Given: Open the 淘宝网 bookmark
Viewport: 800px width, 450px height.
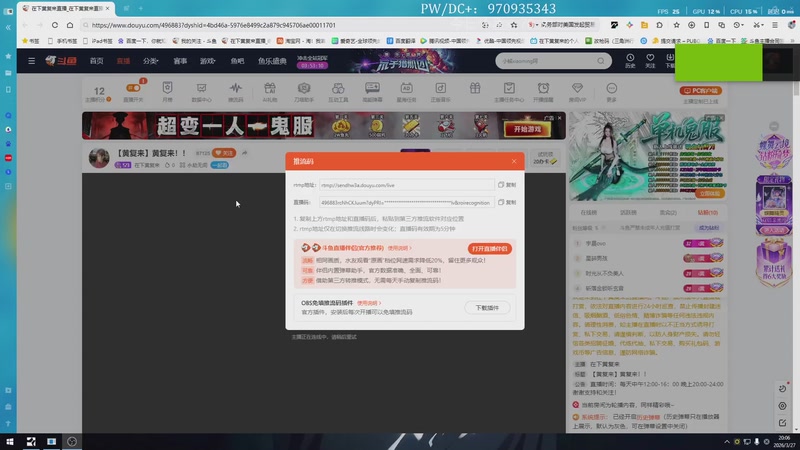Looking at the screenshot, I should click(301, 41).
